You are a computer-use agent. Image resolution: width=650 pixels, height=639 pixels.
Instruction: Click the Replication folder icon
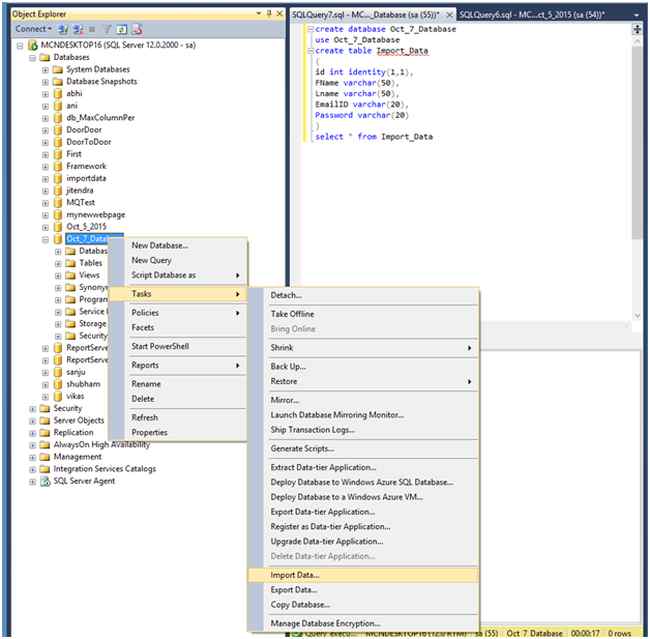point(44,432)
